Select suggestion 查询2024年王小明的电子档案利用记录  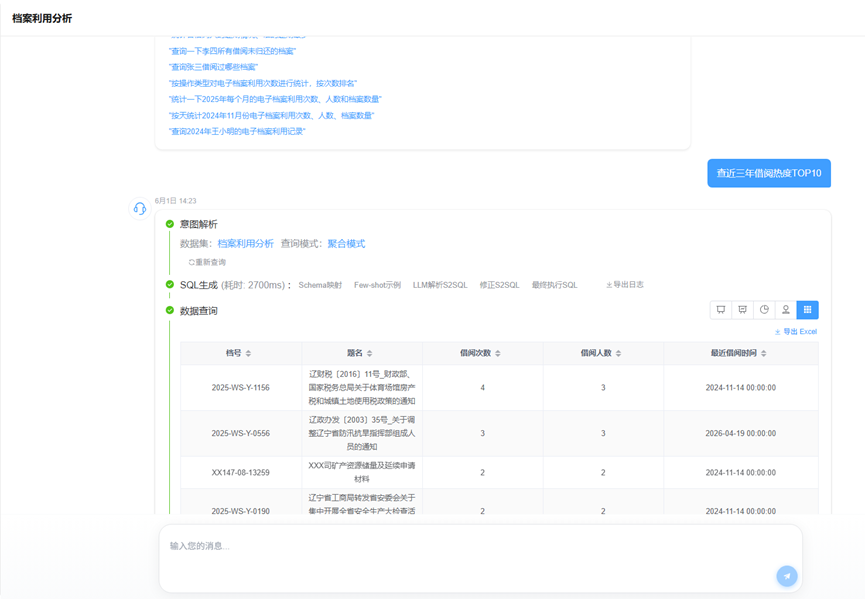tap(237, 131)
